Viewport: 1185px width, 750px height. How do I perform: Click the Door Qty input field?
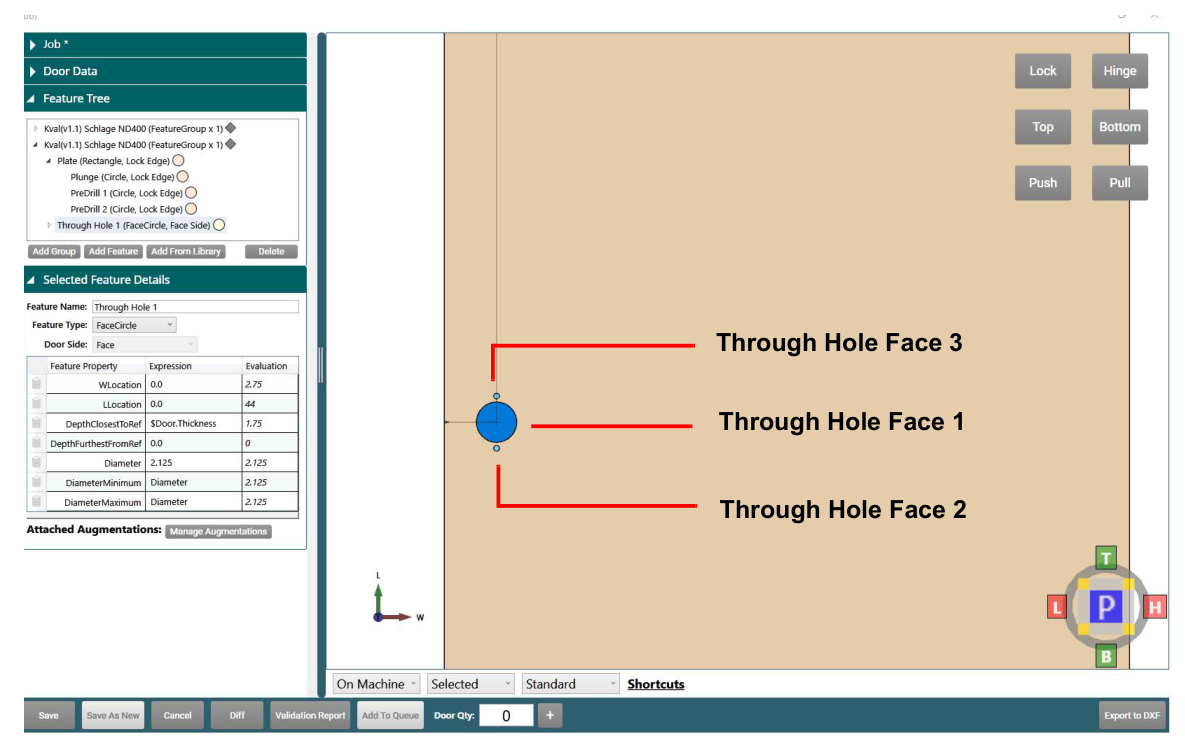(506, 715)
